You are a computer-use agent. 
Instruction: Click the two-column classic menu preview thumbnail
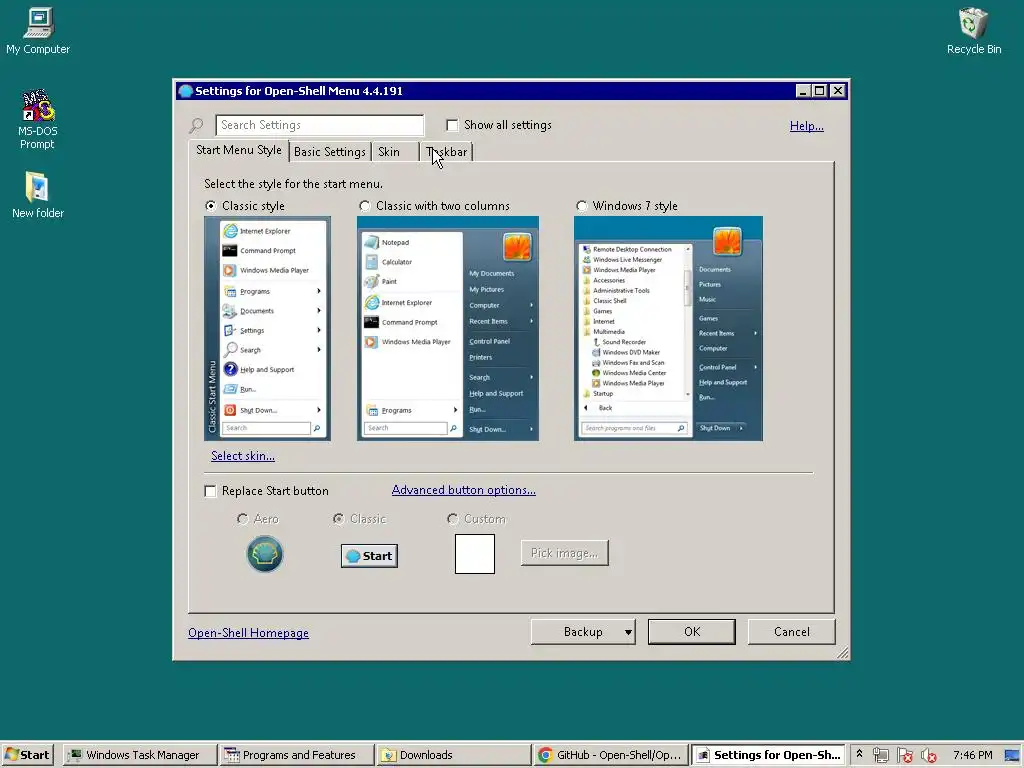[447, 328]
